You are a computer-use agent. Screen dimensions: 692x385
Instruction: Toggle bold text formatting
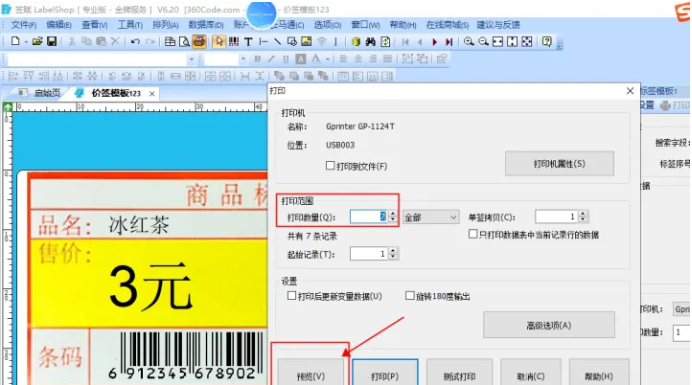tap(257, 59)
